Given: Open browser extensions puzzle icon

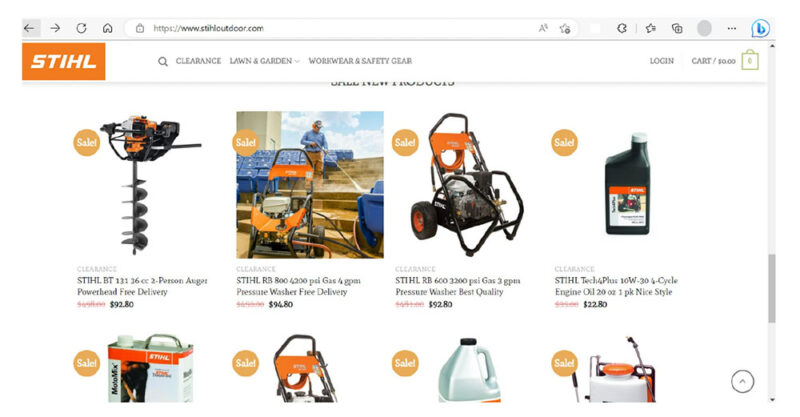Looking at the screenshot, I should pos(621,28).
